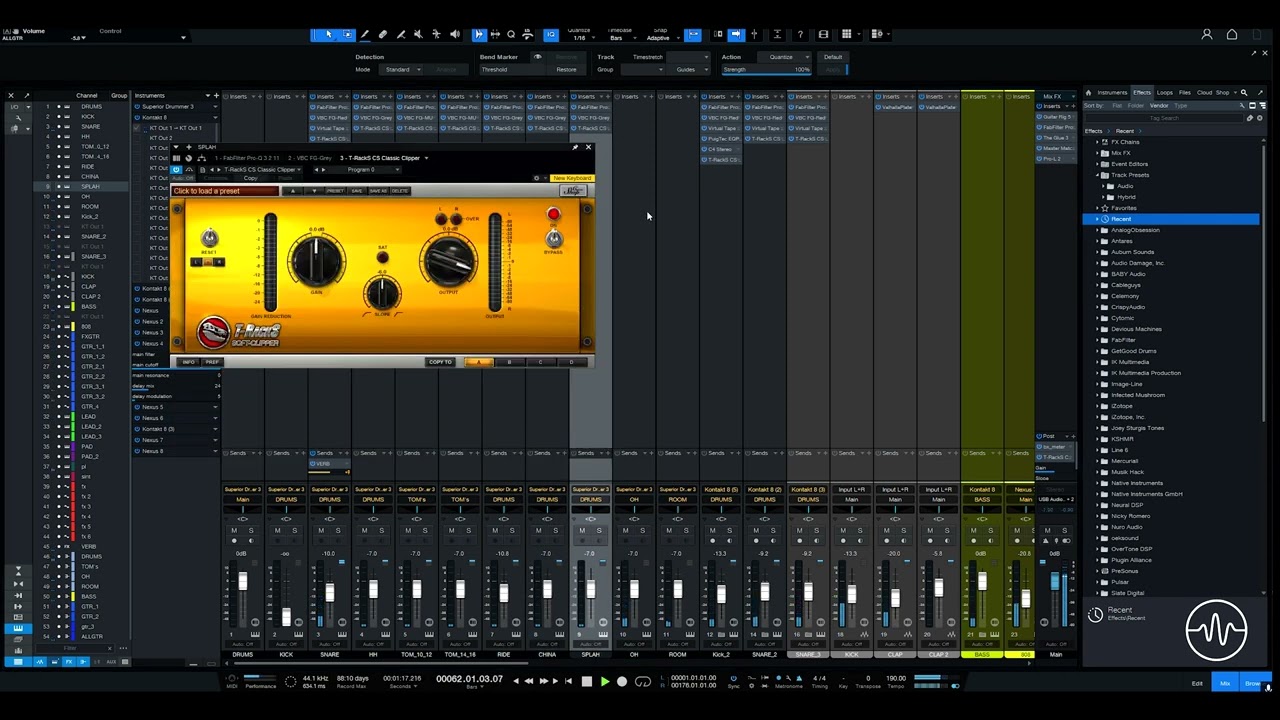The height and width of the screenshot is (720, 1280).
Task: Select the Paint (pencil) tool
Action: (x=365, y=35)
